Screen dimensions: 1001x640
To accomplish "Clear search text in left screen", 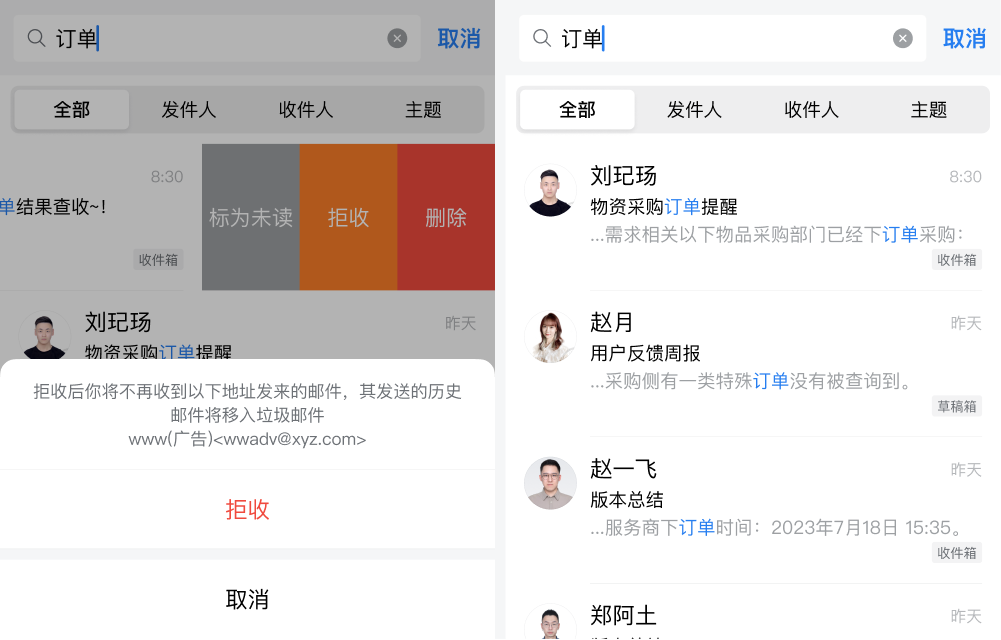I will tap(397, 38).
